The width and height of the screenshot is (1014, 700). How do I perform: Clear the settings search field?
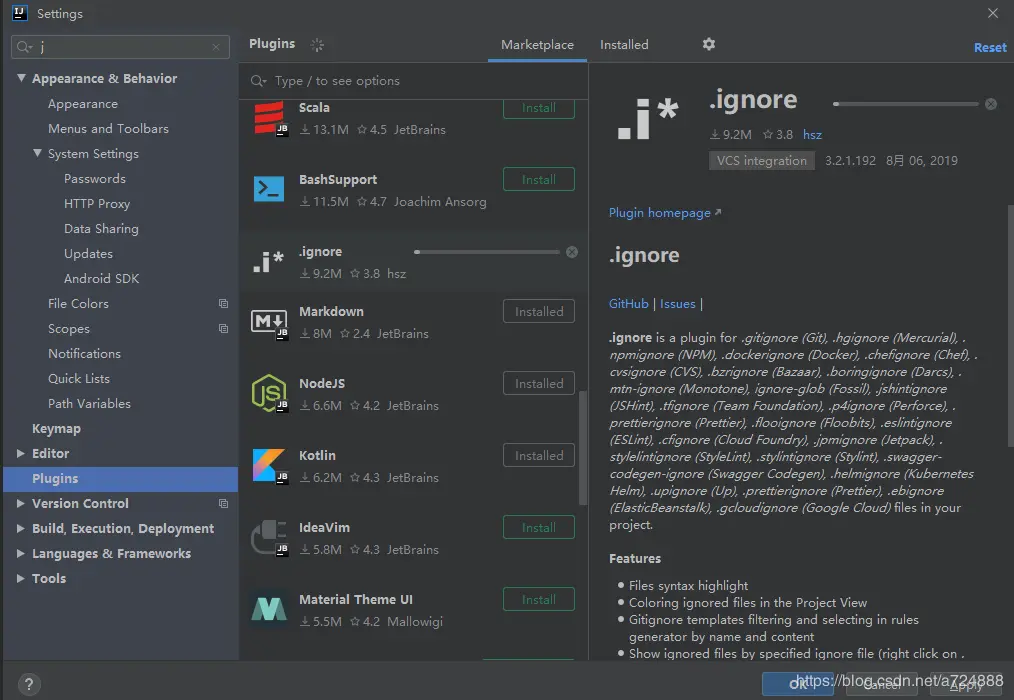pos(216,47)
